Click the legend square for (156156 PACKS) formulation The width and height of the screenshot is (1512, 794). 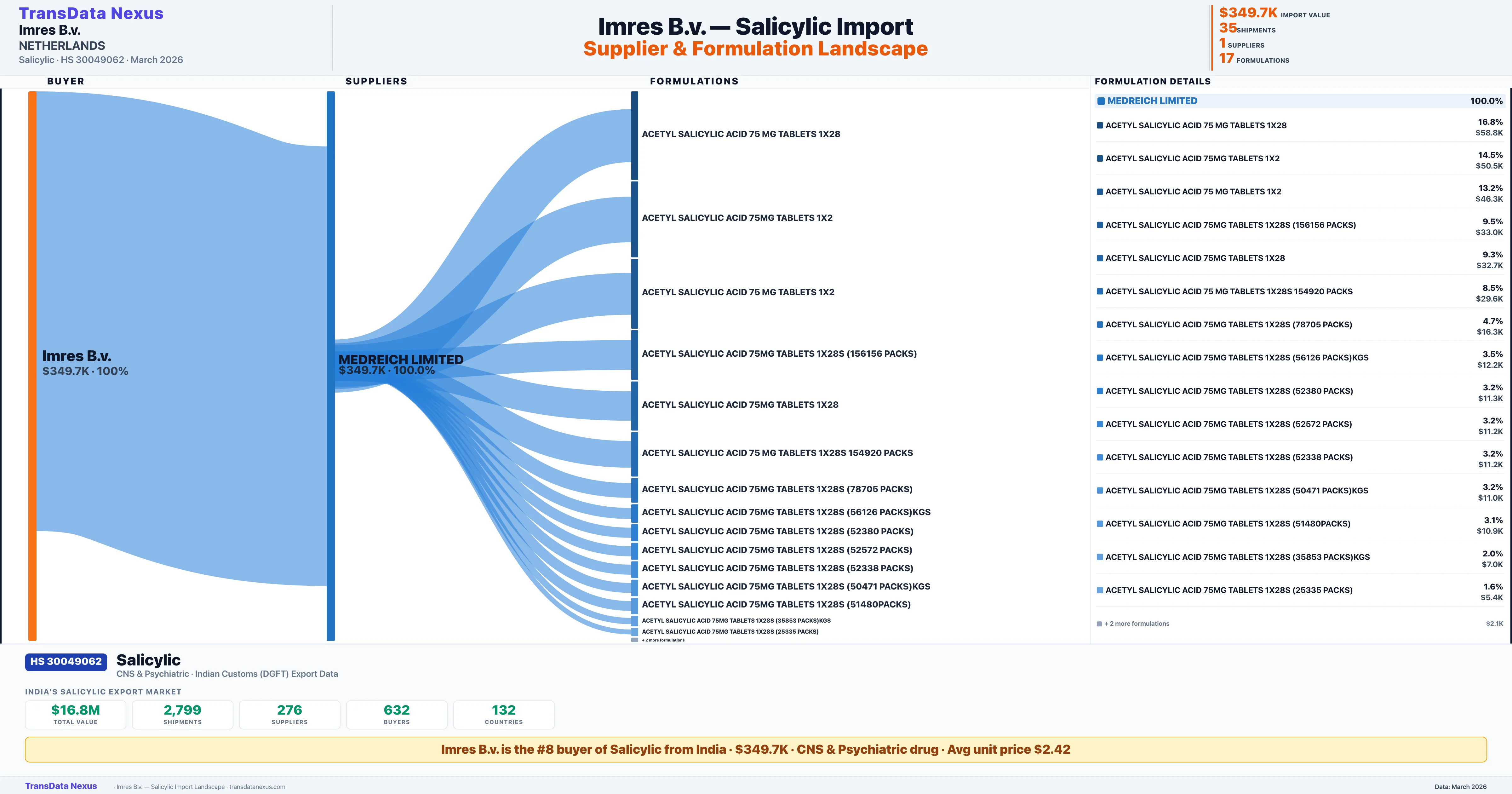(x=1100, y=225)
